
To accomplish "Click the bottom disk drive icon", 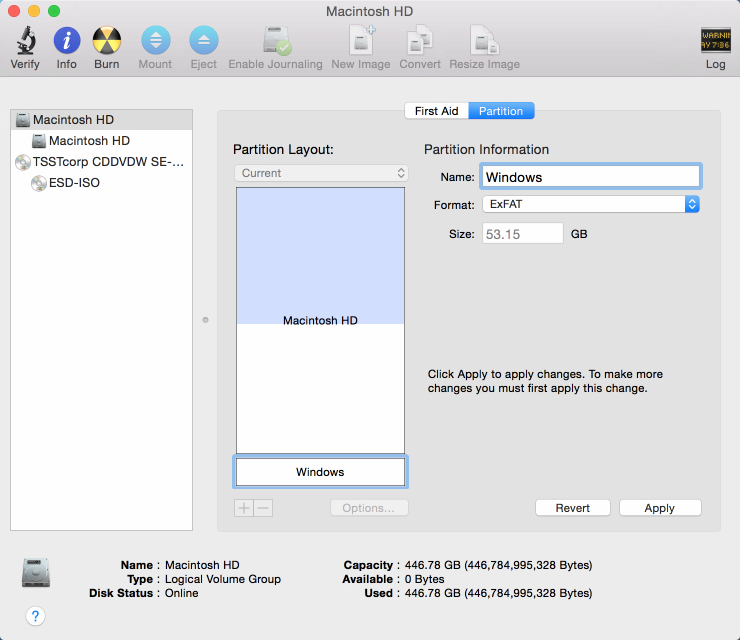I will click(36, 573).
